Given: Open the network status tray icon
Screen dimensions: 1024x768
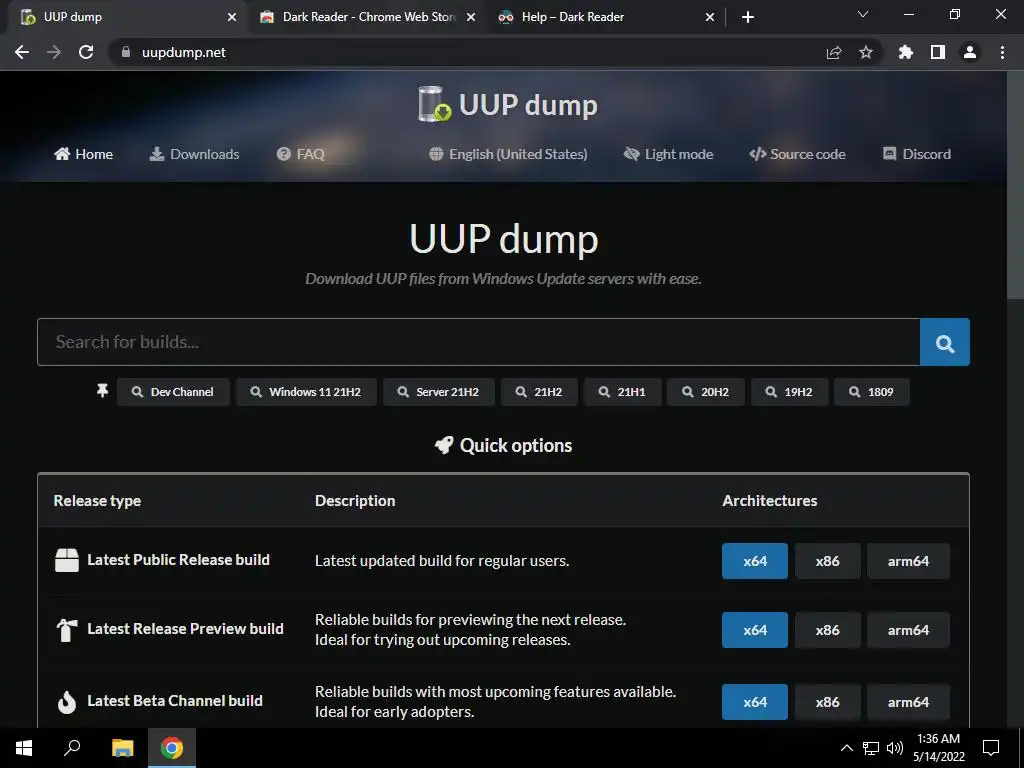Looking at the screenshot, I should [871, 748].
